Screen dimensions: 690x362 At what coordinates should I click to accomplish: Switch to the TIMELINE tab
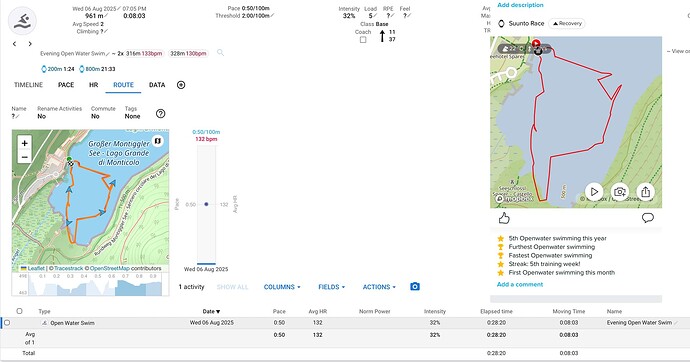[28, 85]
